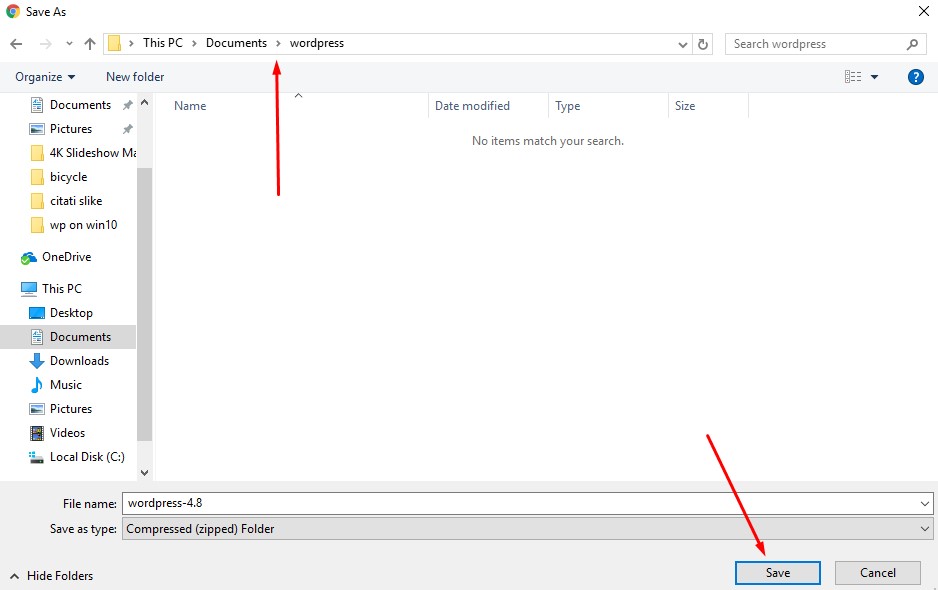Viewport: 938px width, 590px height.
Task: Open the Organize menu
Action: click(x=45, y=77)
